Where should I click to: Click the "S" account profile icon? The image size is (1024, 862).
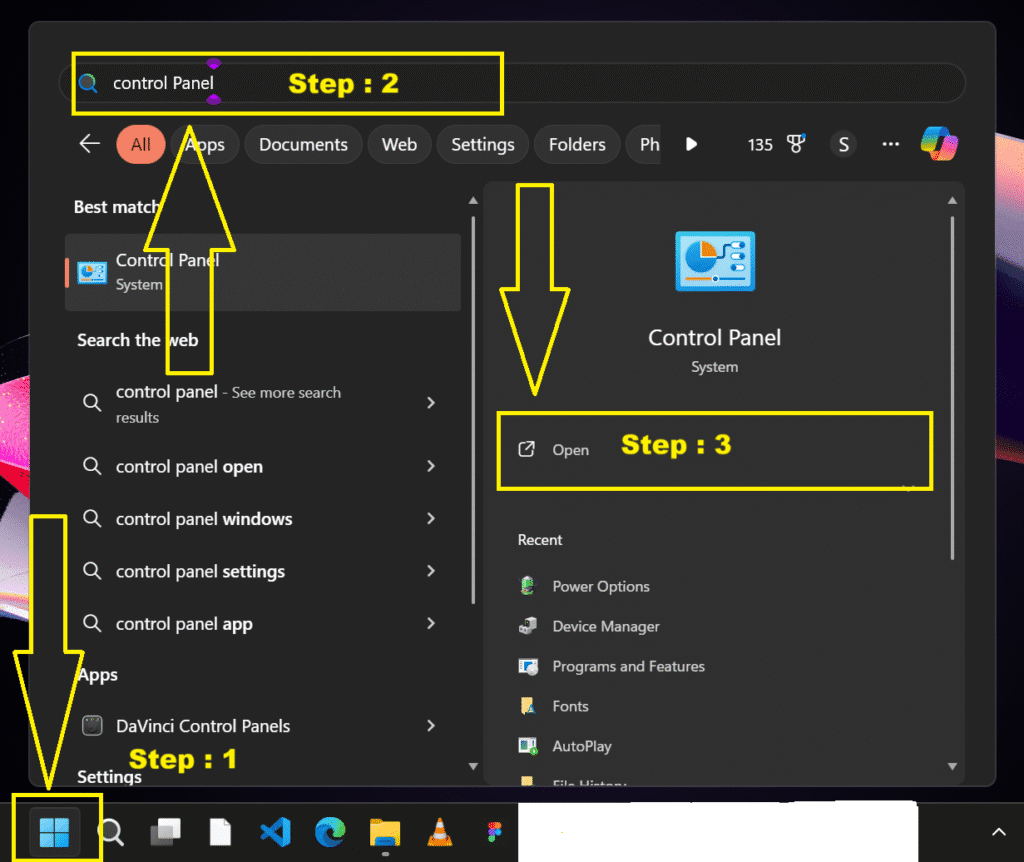pos(843,144)
